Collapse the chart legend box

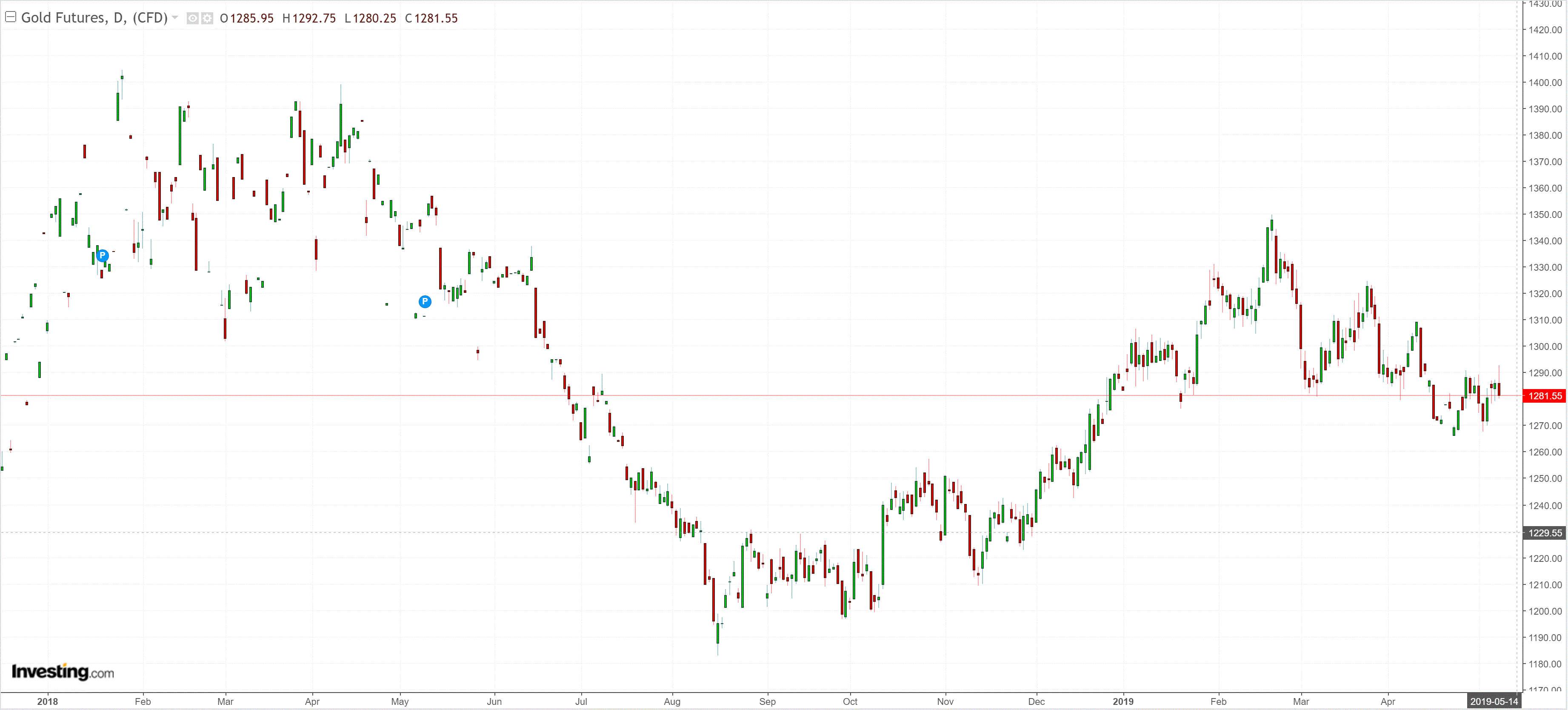[x=10, y=17]
